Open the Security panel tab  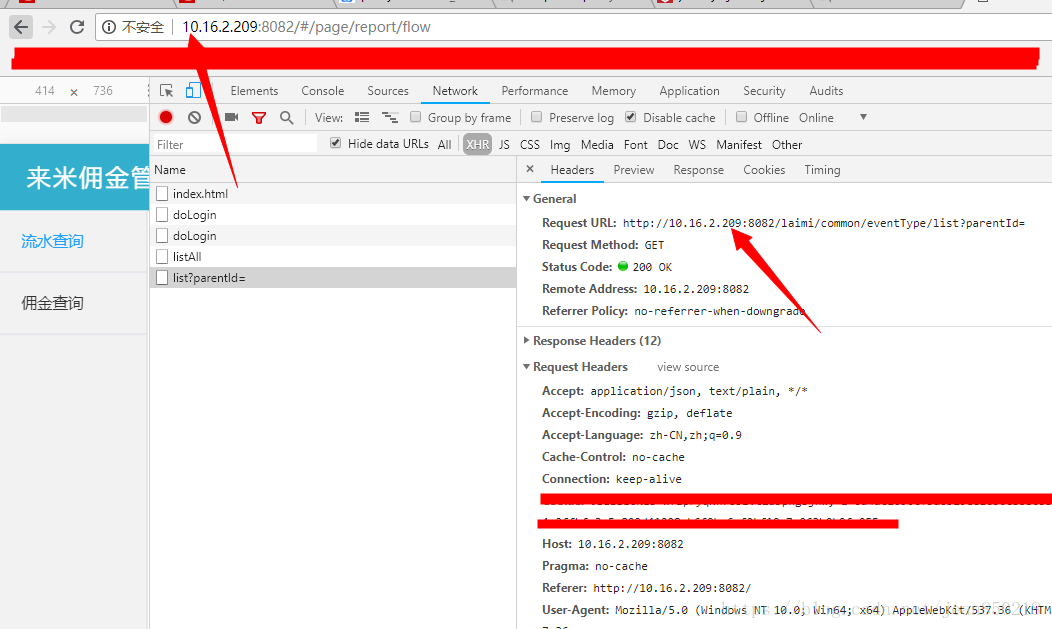tap(764, 91)
